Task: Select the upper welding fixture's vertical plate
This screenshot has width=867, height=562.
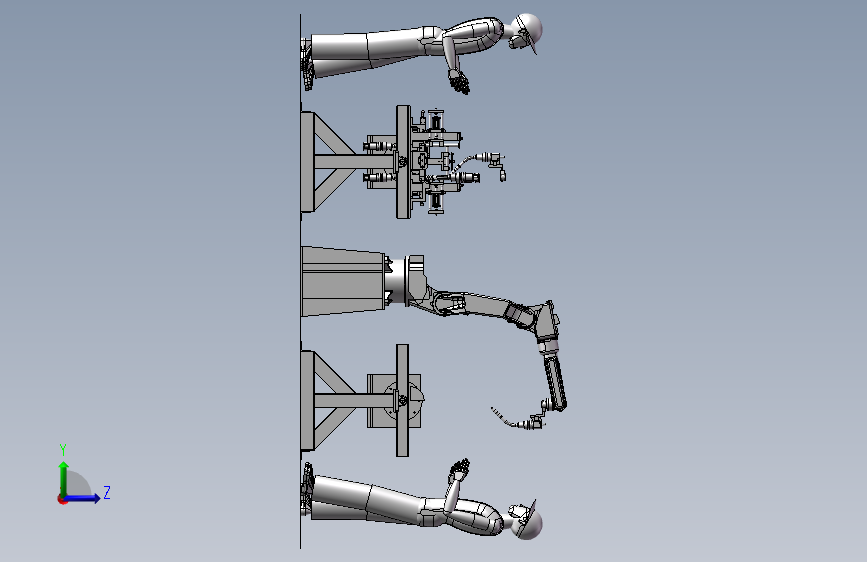Action: [x=403, y=162]
